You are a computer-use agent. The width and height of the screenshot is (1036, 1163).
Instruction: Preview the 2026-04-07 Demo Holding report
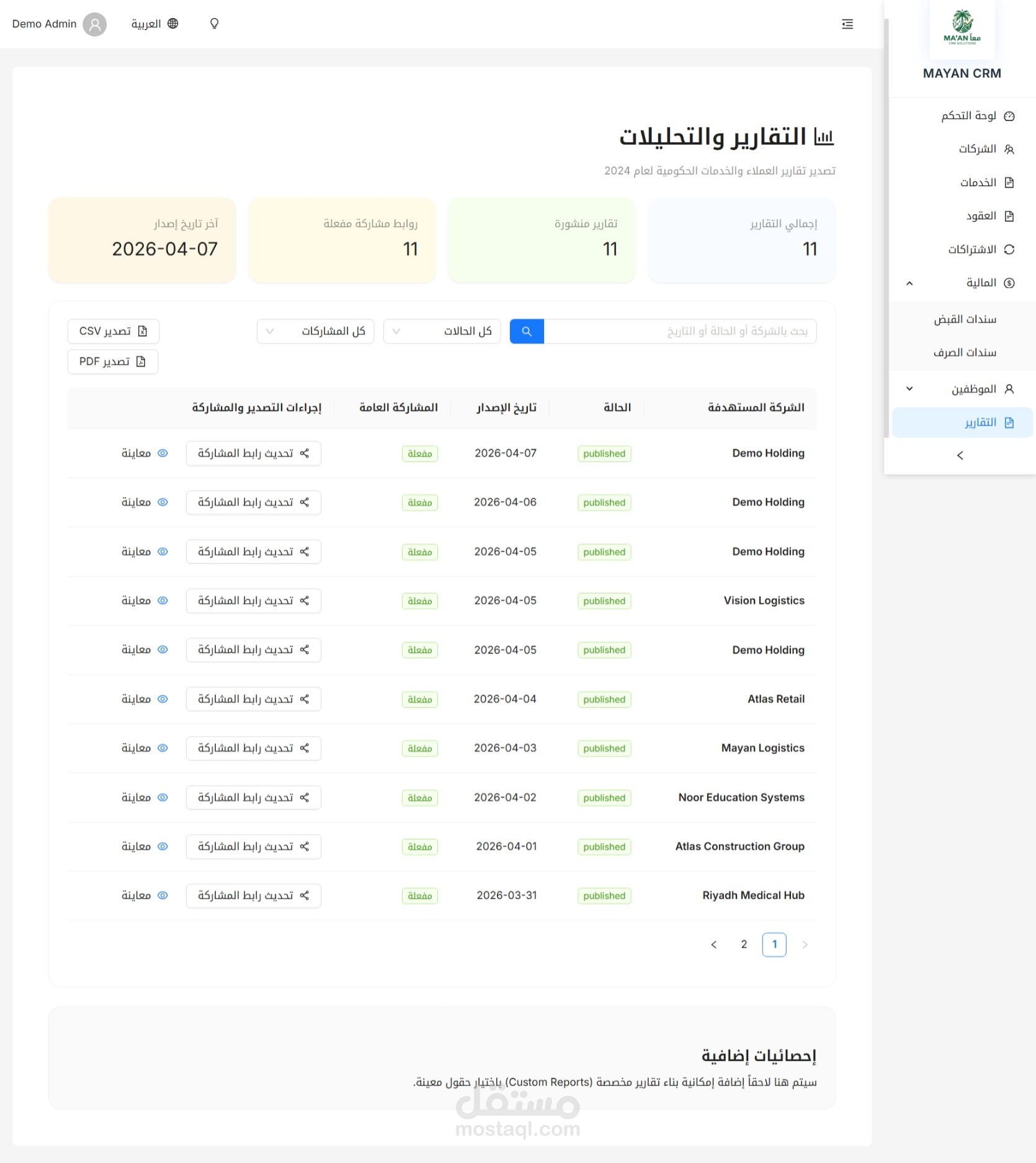[145, 454]
